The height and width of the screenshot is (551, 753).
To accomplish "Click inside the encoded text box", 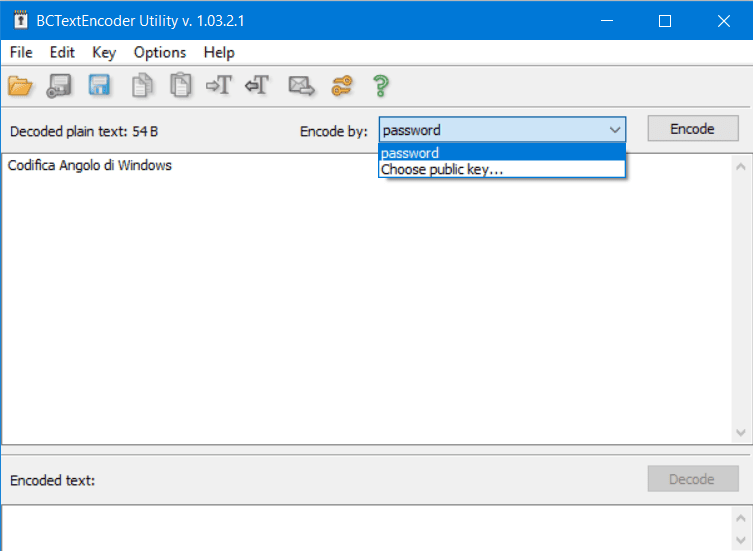I will (367, 528).
